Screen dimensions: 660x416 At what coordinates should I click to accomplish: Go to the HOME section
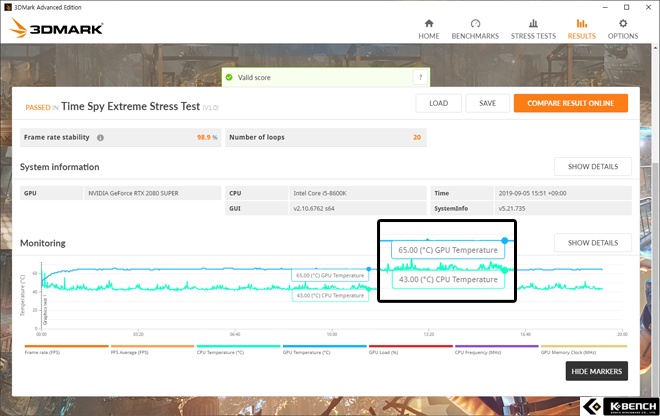[428, 29]
